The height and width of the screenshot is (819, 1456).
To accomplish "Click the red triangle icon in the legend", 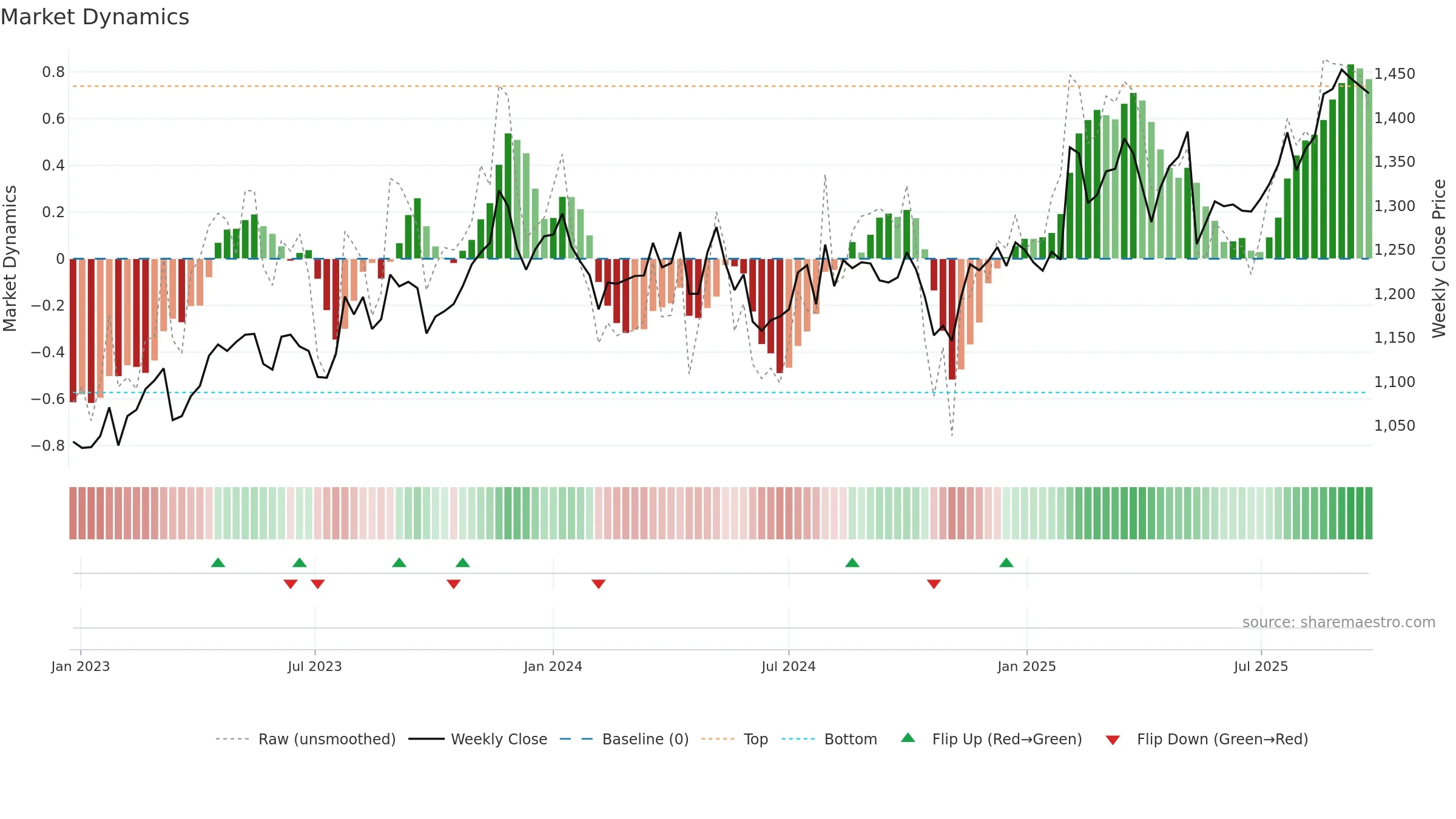I will click(x=1113, y=740).
